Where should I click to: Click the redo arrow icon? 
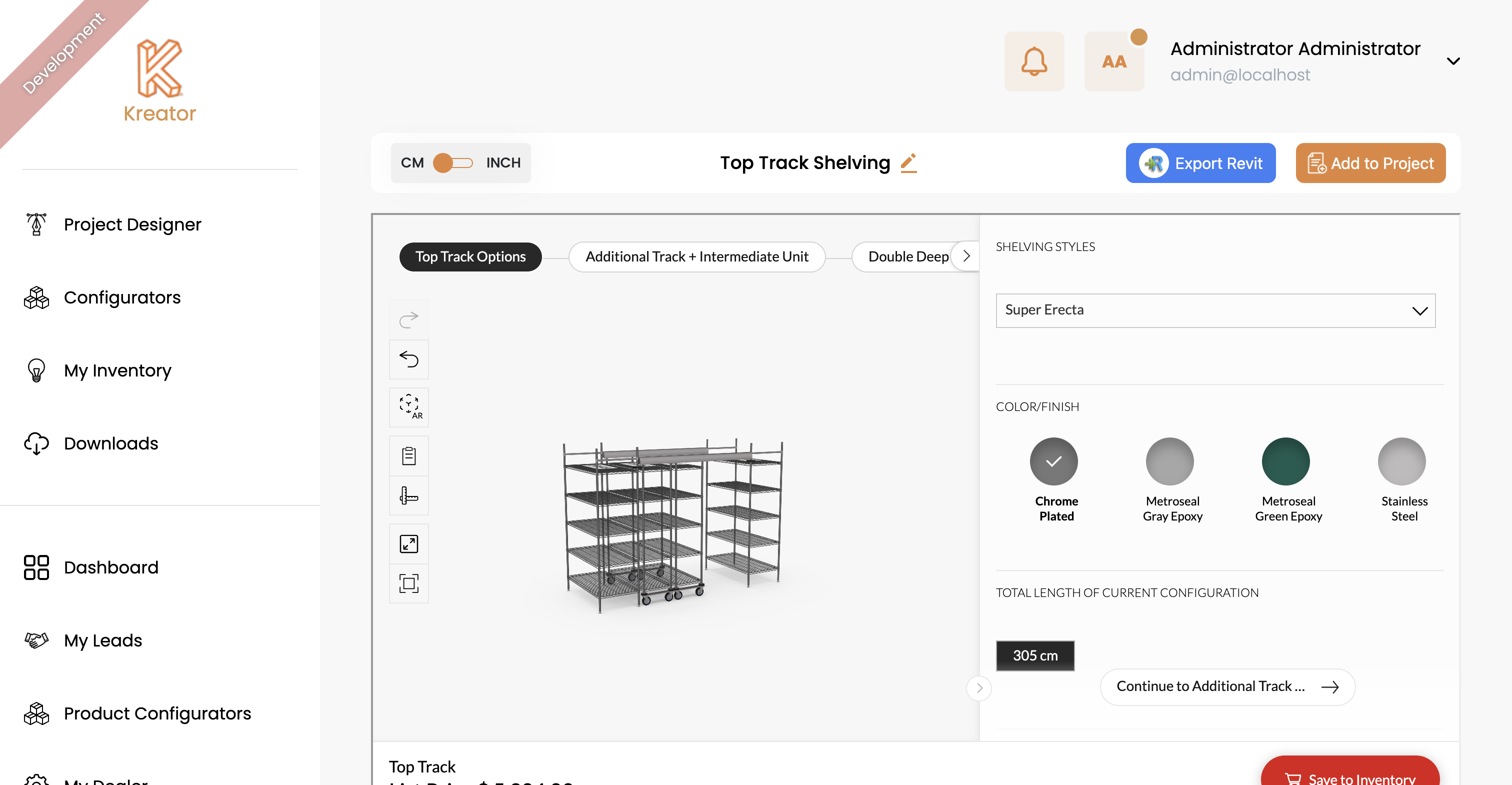408,319
